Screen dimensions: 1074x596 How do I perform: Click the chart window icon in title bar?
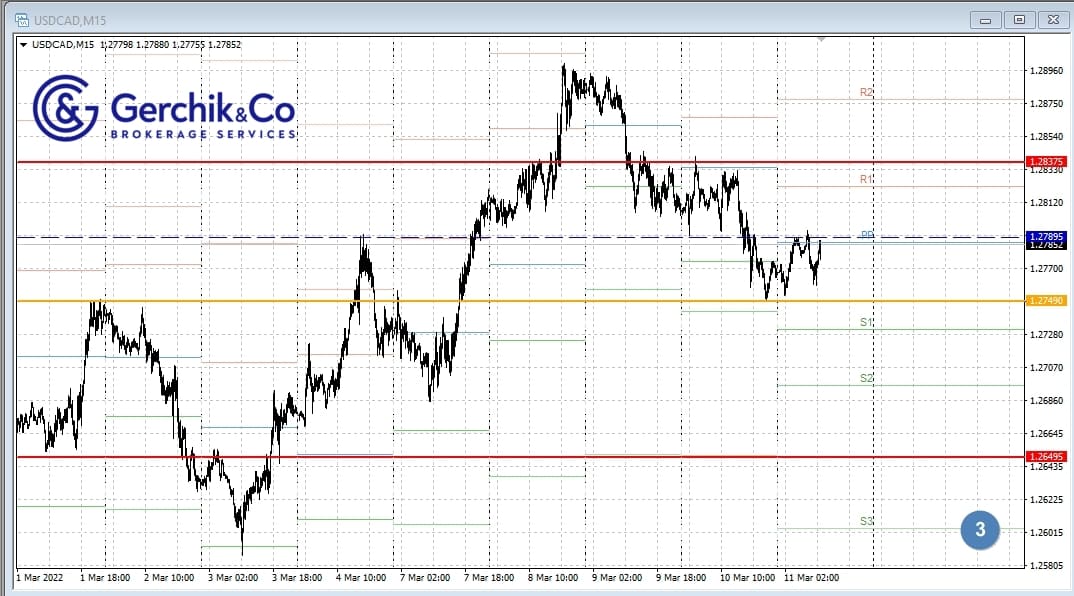[21, 19]
